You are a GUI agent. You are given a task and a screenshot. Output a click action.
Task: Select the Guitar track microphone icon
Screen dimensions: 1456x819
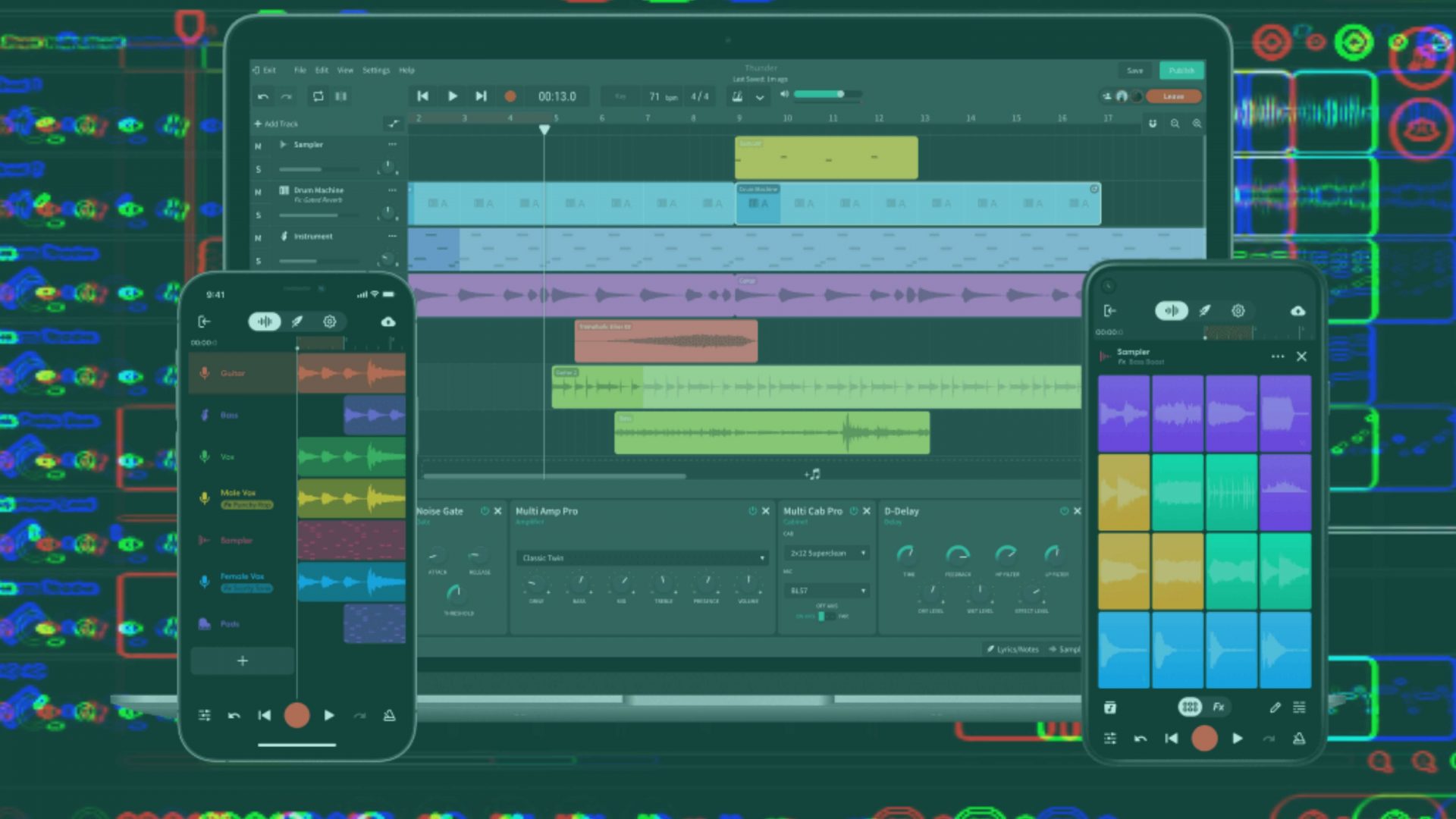pos(205,373)
